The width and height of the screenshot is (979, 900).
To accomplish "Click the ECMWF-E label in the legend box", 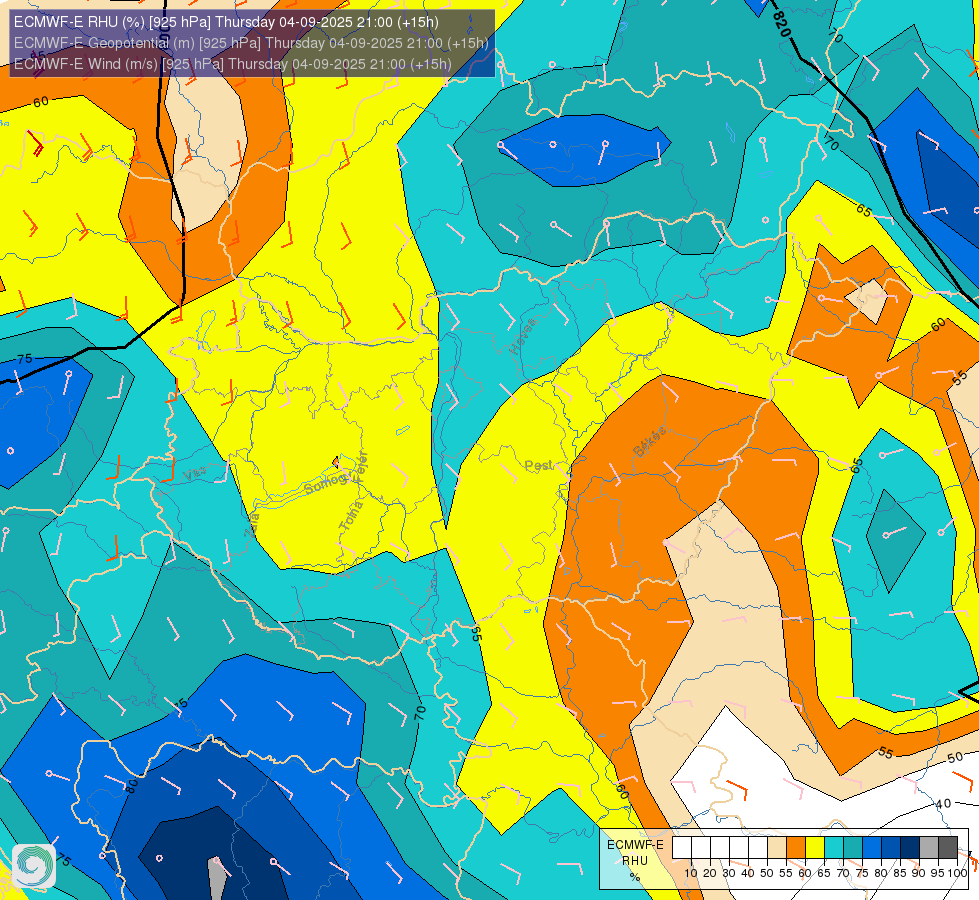I will click(636, 844).
